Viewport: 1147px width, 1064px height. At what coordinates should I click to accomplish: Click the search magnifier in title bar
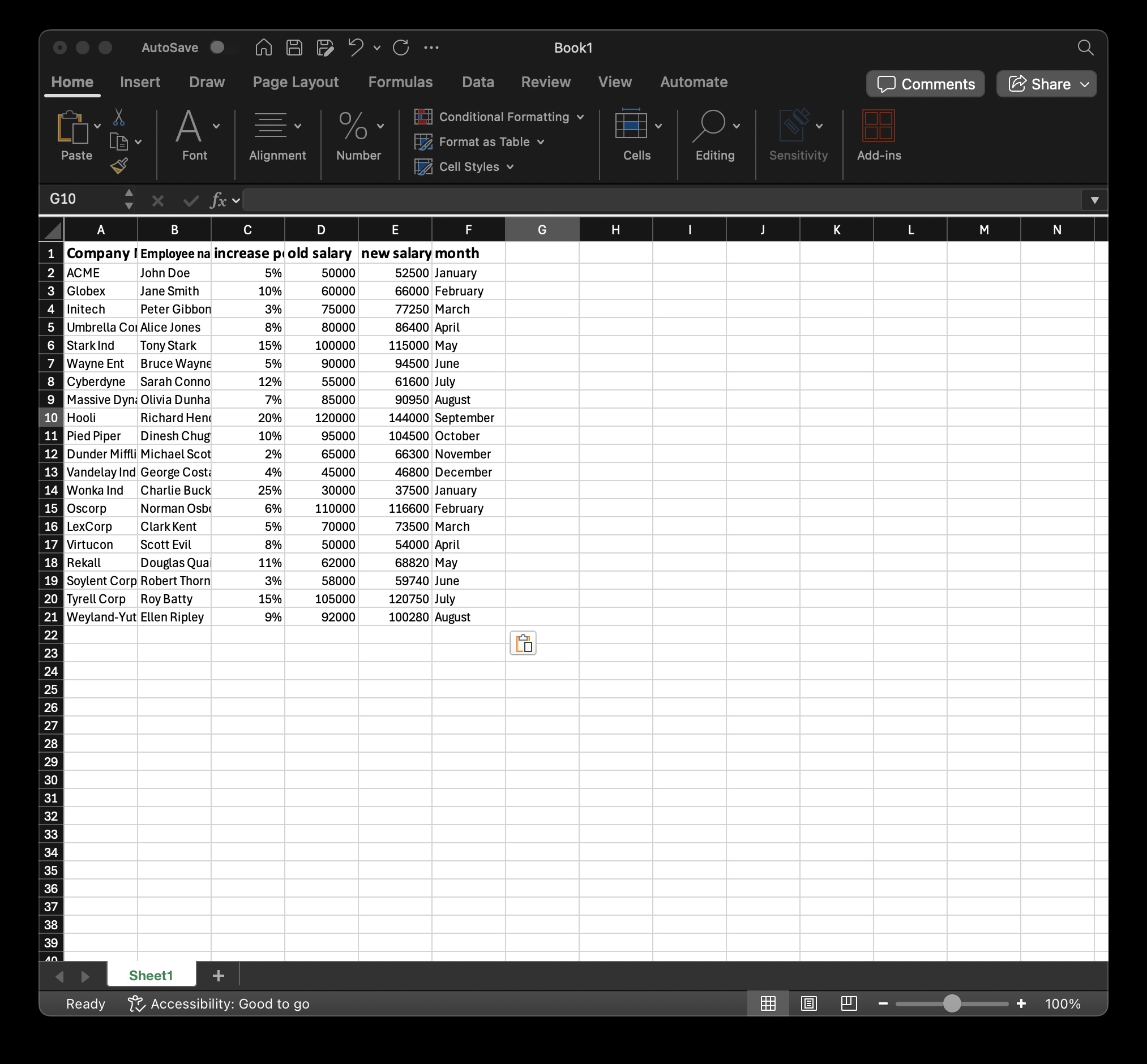tap(1085, 47)
